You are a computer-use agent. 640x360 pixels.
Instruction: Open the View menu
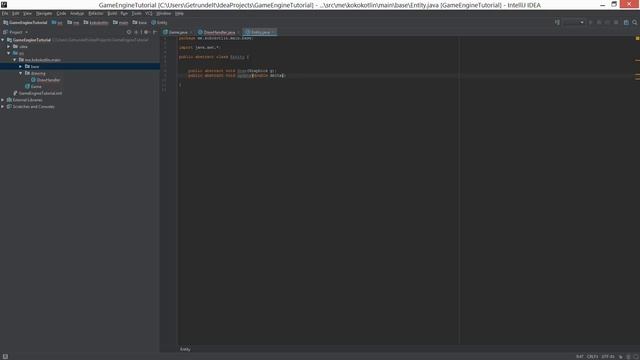[x=27, y=13]
